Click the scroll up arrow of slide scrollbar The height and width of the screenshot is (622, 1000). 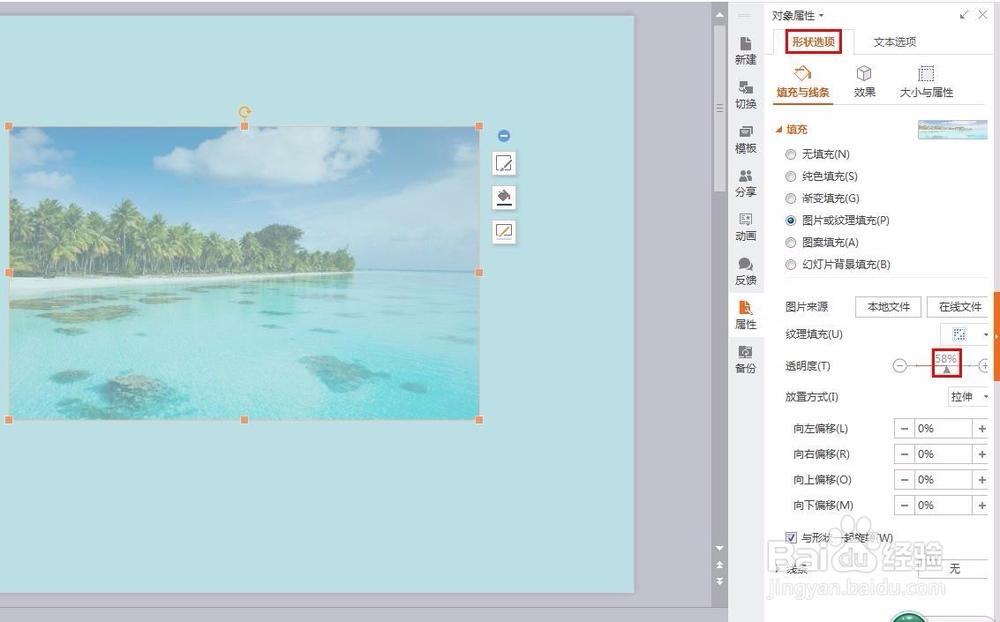pos(719,14)
